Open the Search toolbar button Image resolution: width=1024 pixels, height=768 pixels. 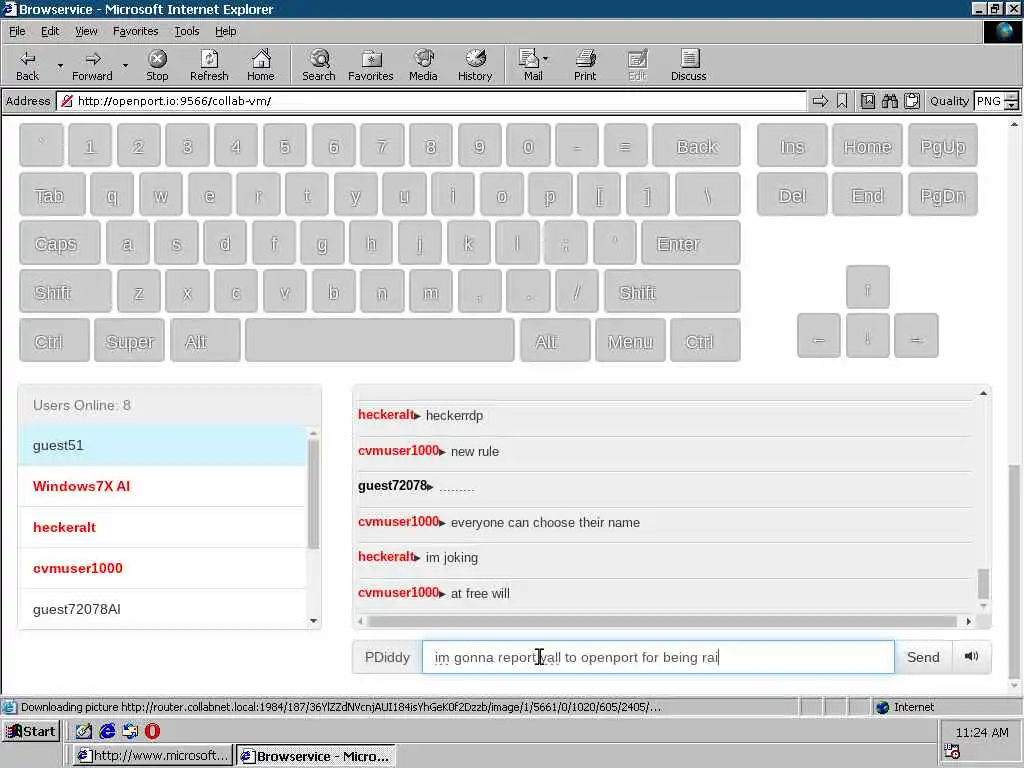319,65
